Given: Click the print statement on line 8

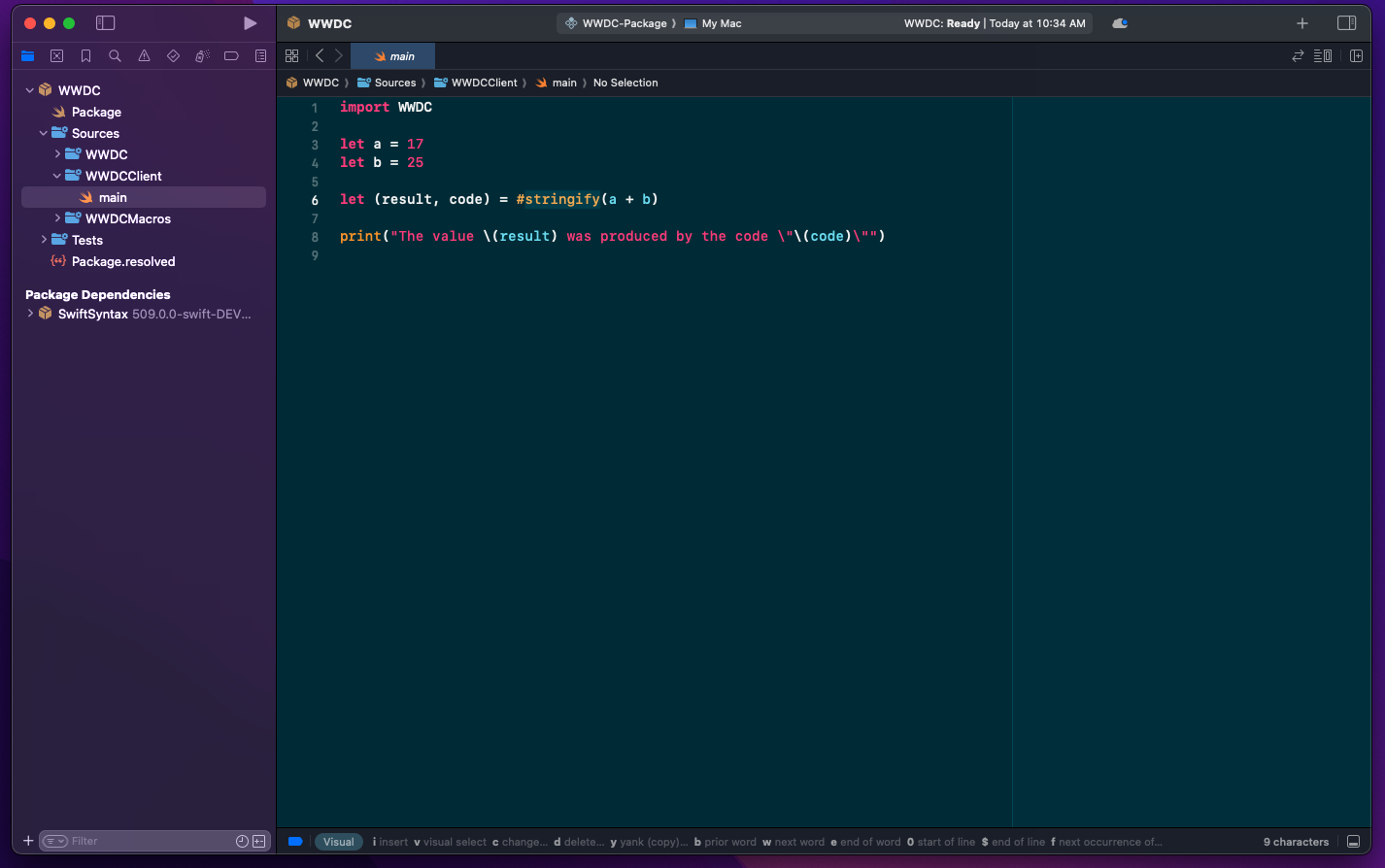Looking at the screenshot, I should [612, 236].
